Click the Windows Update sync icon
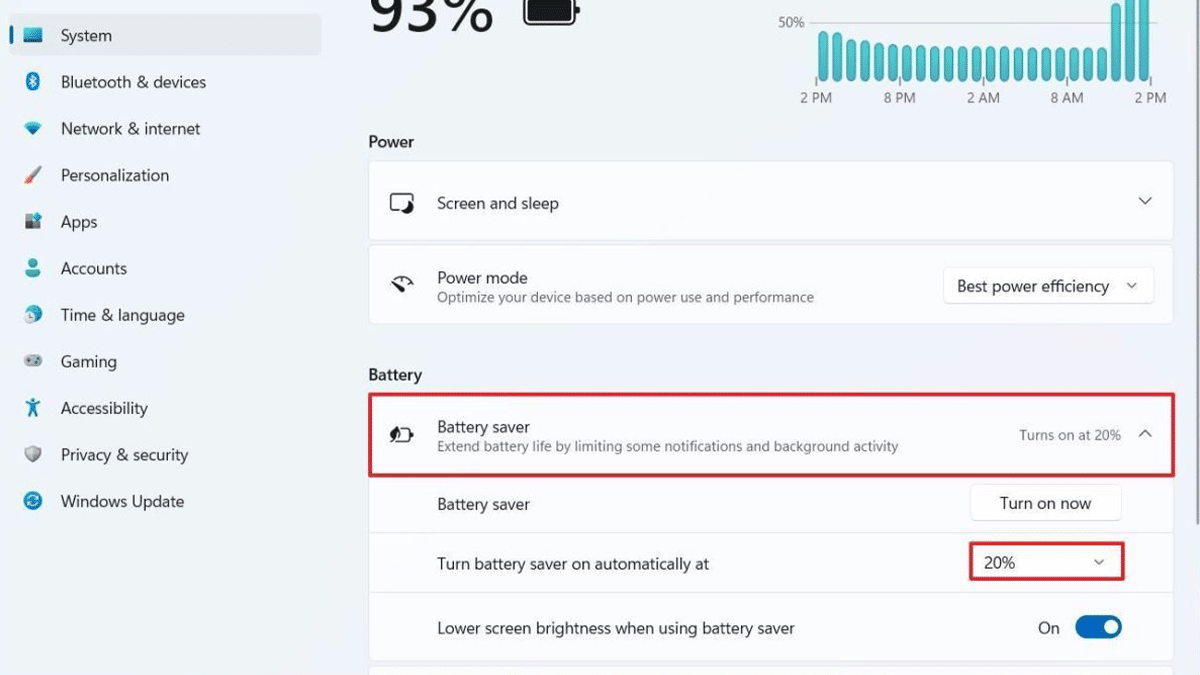The image size is (1200, 675). tap(33, 501)
